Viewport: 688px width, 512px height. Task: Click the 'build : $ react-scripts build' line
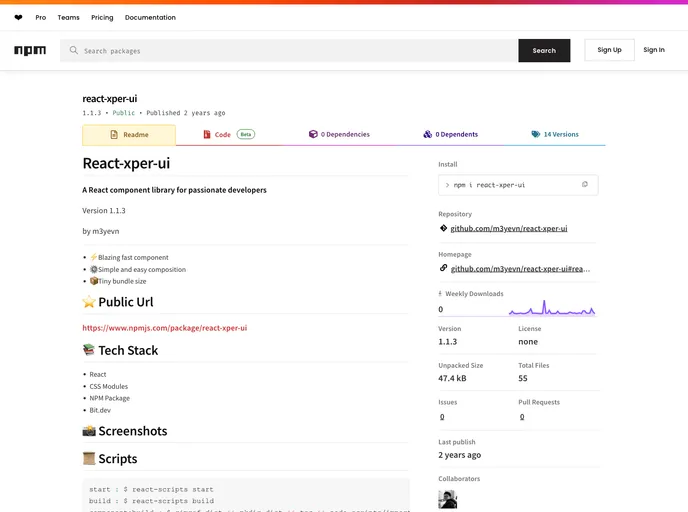(x=151, y=501)
